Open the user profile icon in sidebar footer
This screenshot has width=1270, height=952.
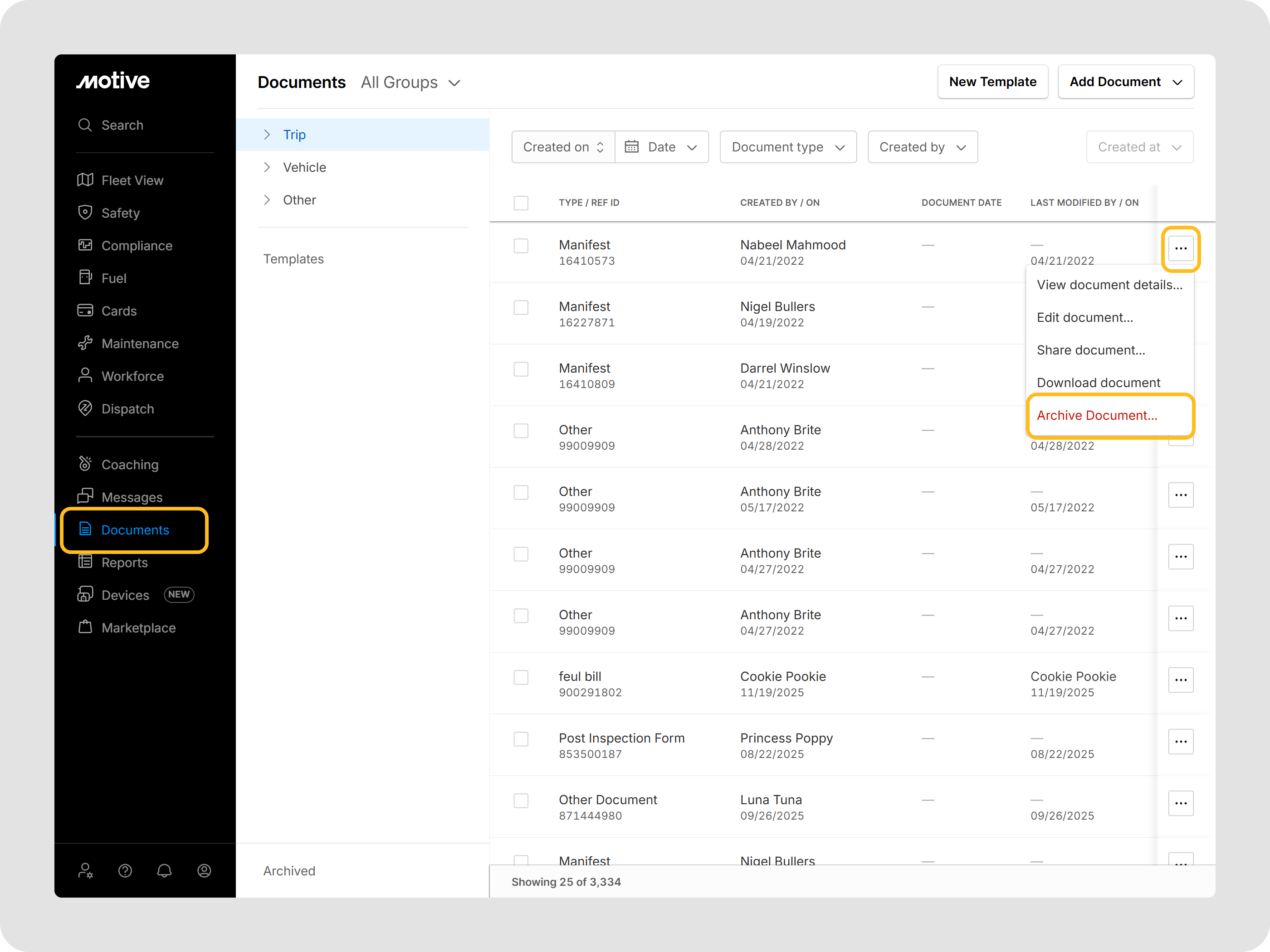[204, 870]
